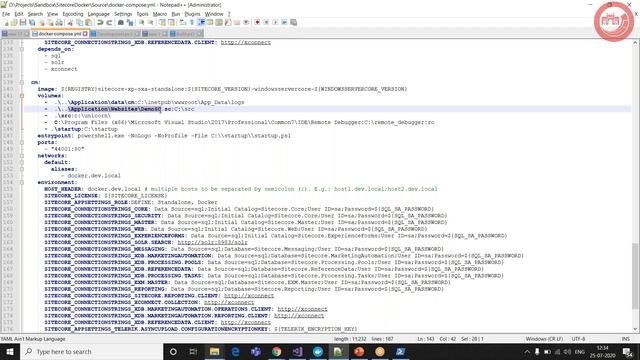Cut selection using the scissors icon
The height and width of the screenshot is (360, 640).
tap(70, 22)
